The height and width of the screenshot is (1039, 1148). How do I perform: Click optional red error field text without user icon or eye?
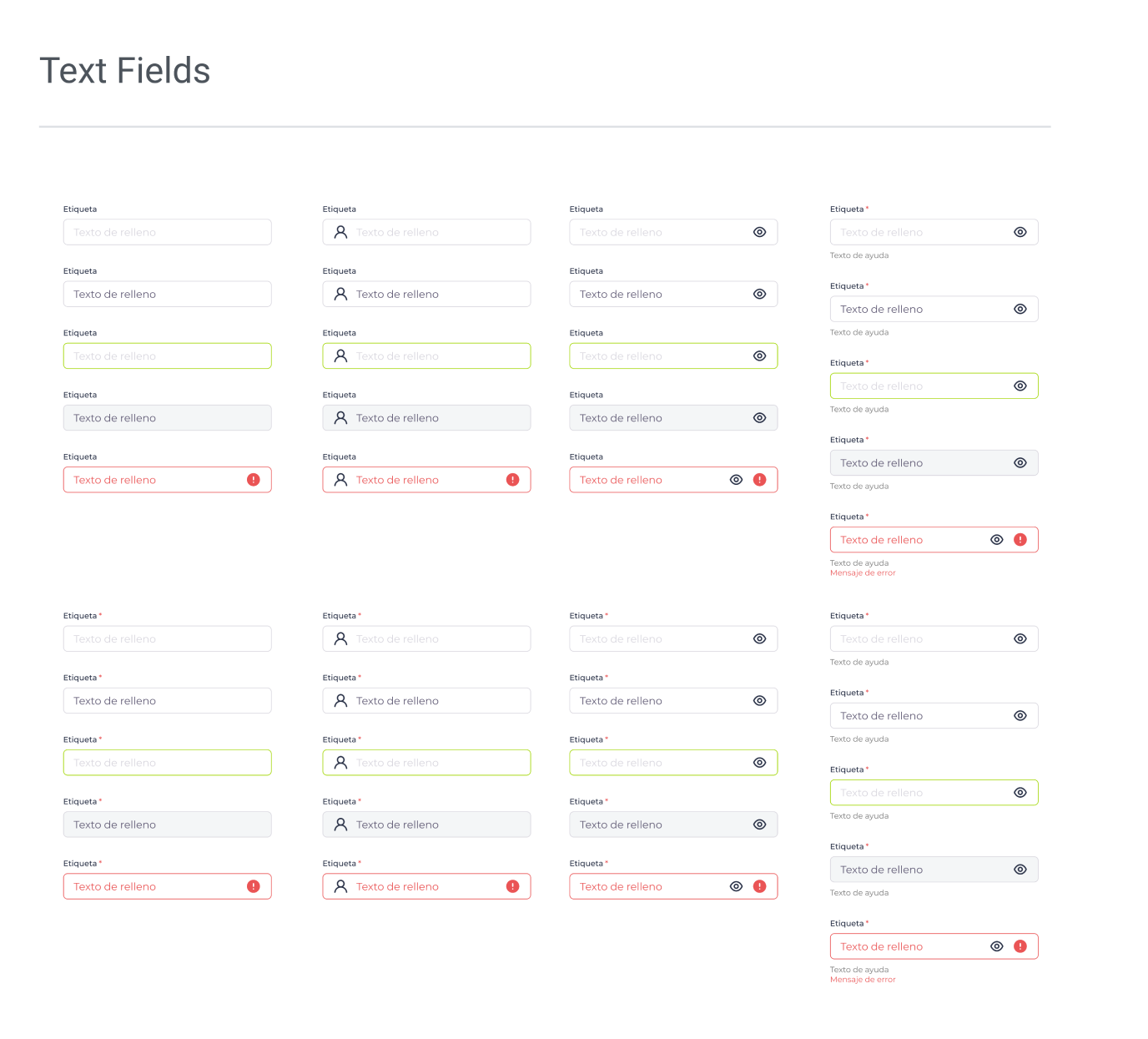115,480
